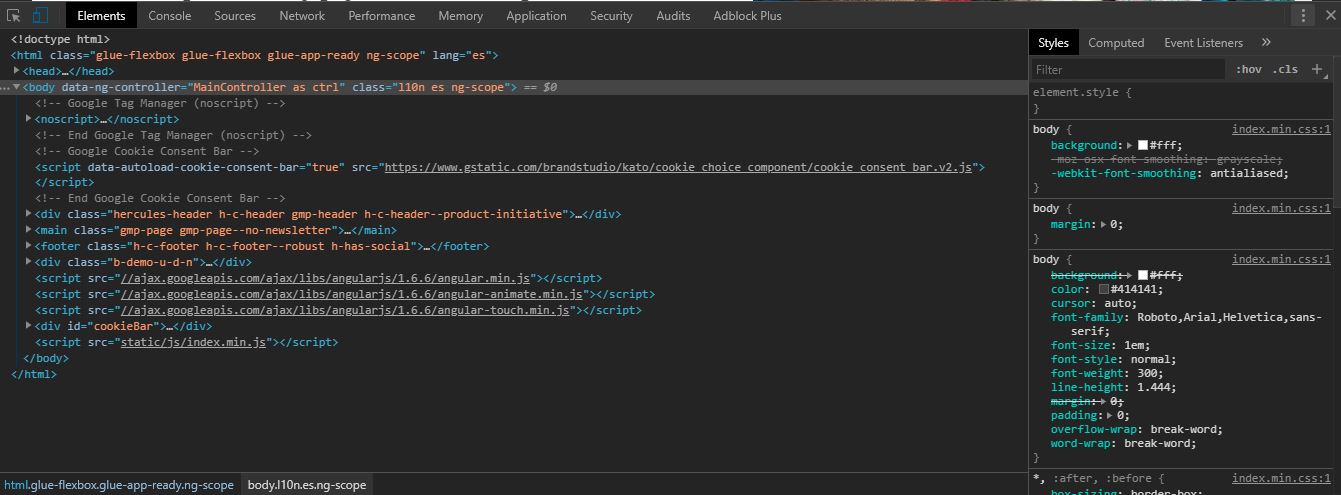Activate the inspect element picker icon
The image size is (1341, 495).
14,16
